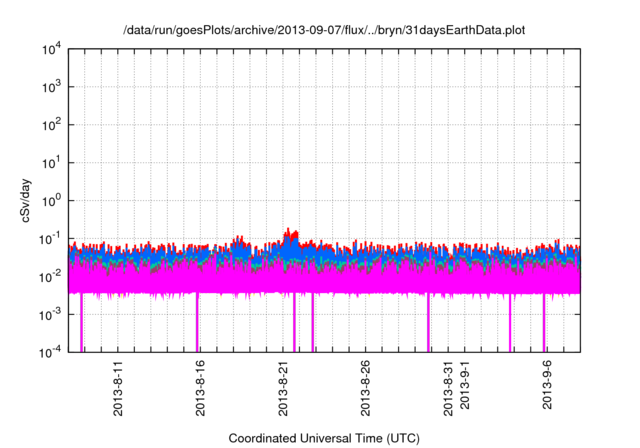
Task: Select the 2013-8-11 date tick label
Action: [118, 388]
